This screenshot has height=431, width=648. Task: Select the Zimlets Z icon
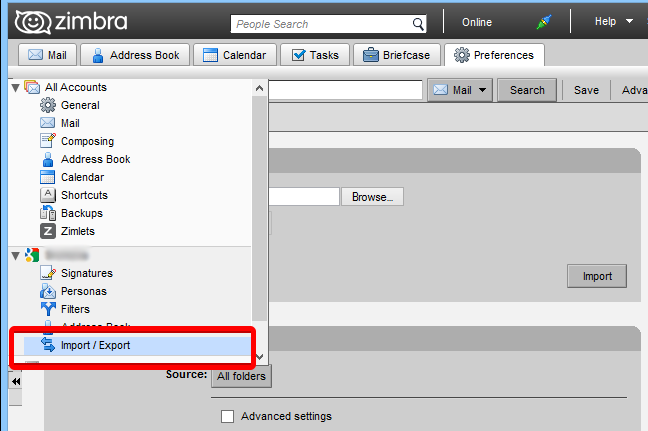pyautogui.click(x=48, y=231)
